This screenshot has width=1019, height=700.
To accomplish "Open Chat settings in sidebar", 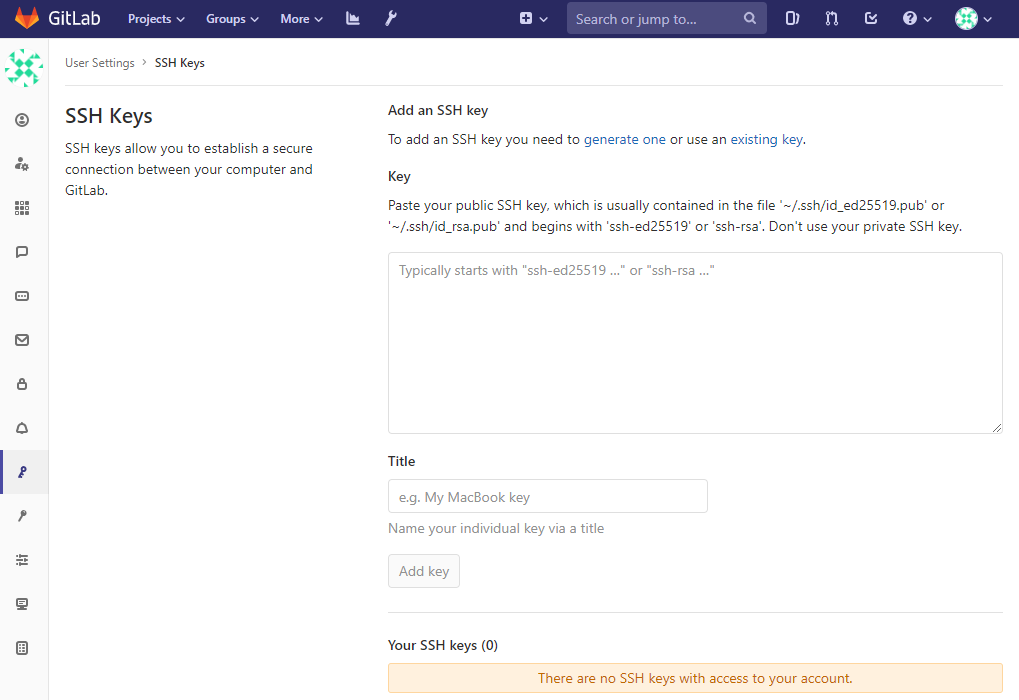I will [x=22, y=252].
